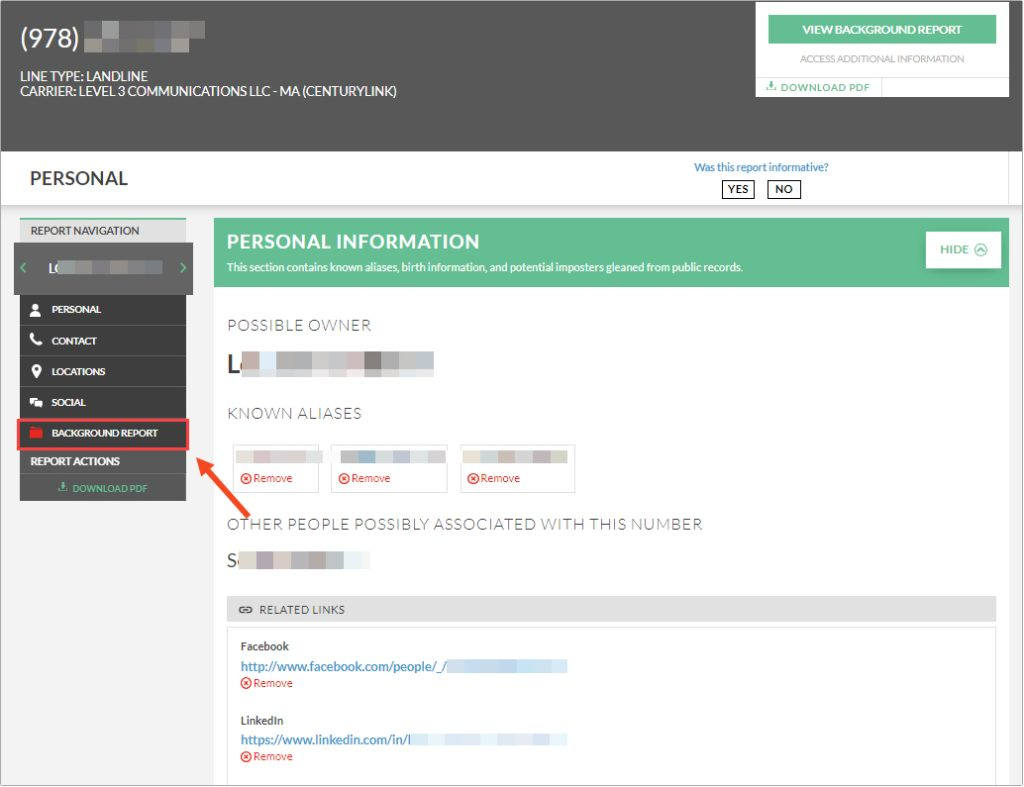Viewport: 1024px width, 787px height.
Task: Answer NO to report informative question
Action: [x=784, y=189]
